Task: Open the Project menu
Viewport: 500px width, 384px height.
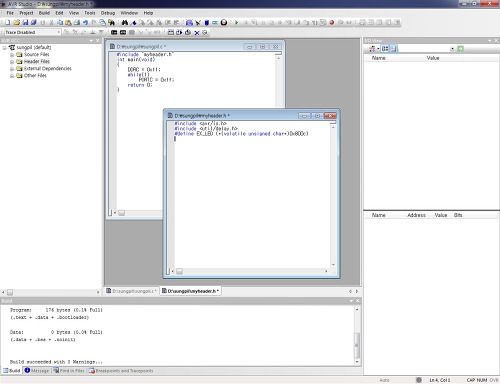Action: (x=26, y=13)
